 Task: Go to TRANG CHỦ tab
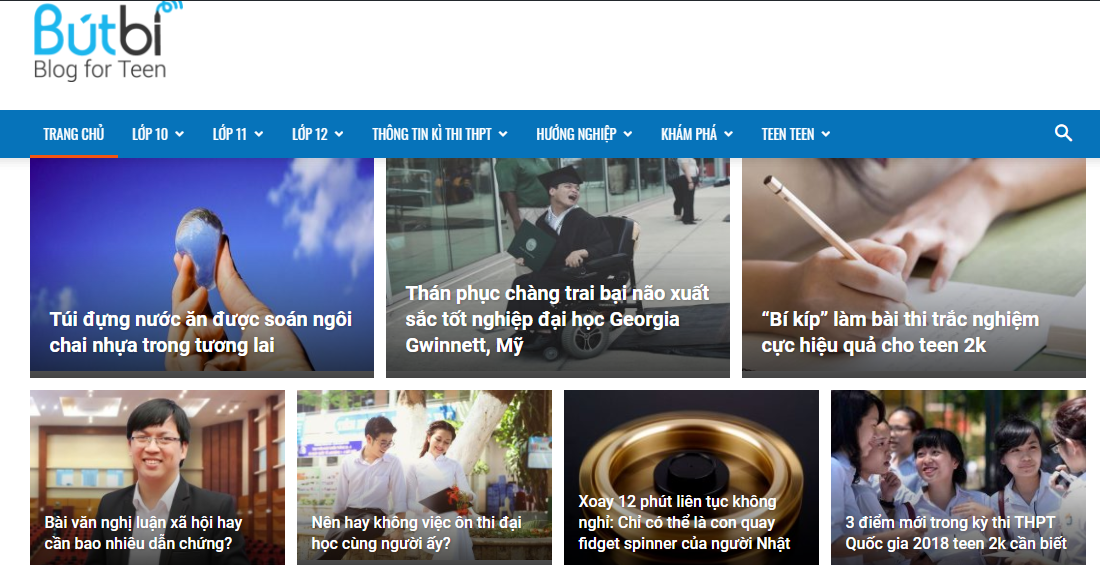[74, 134]
